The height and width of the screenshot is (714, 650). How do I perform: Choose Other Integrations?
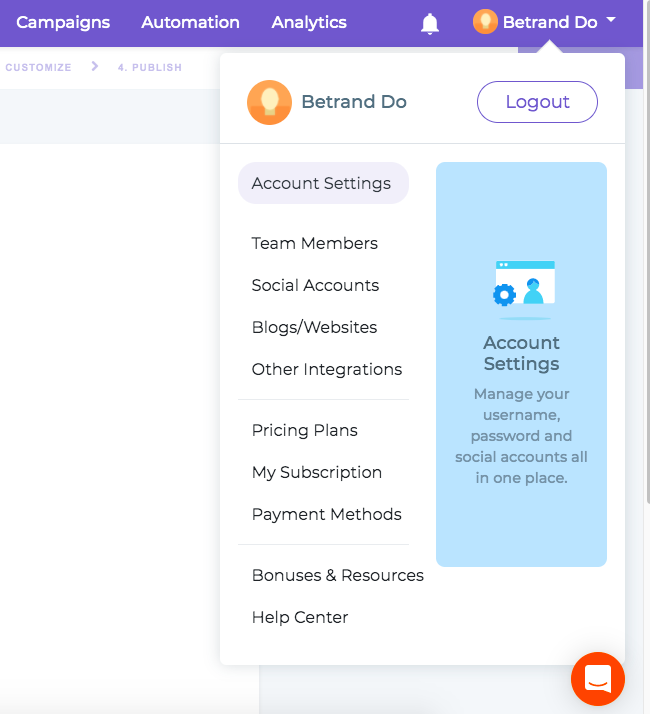[327, 369]
